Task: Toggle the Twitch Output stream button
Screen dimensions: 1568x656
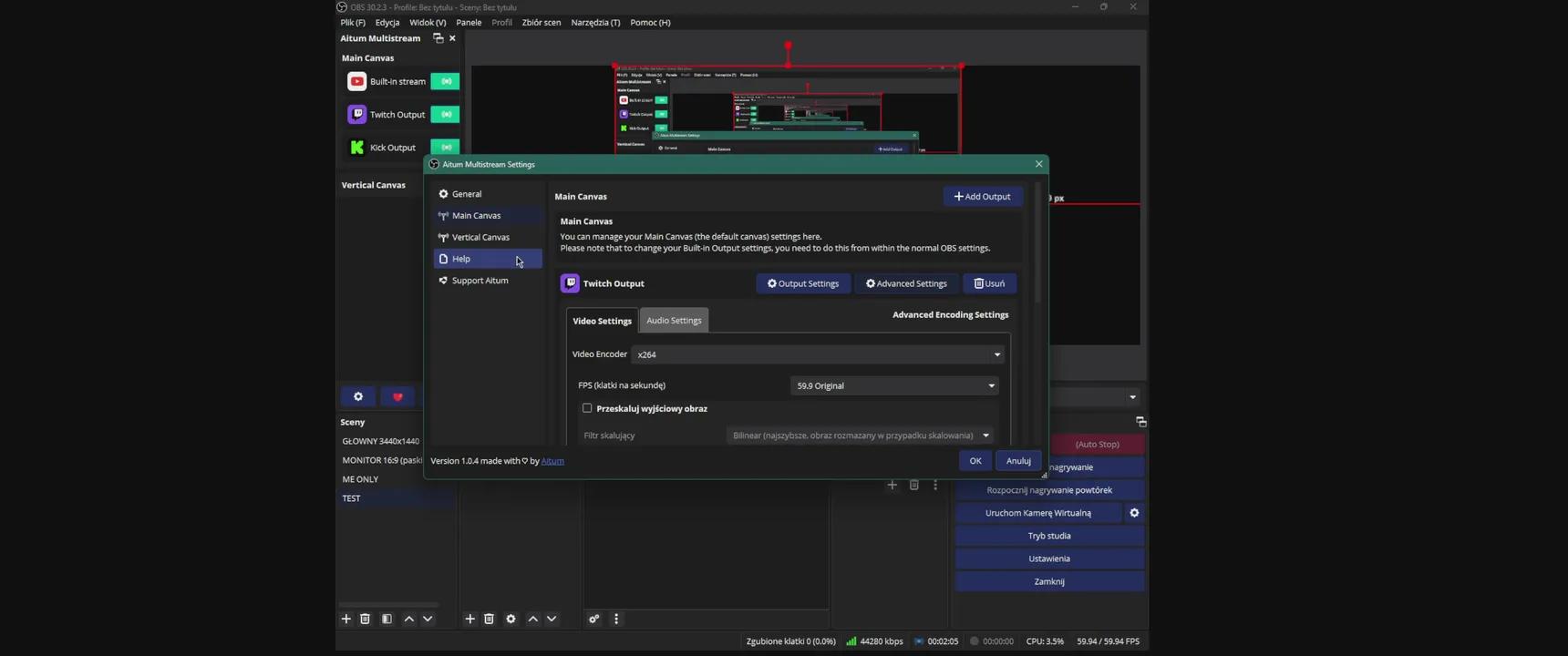Action: pos(446,115)
